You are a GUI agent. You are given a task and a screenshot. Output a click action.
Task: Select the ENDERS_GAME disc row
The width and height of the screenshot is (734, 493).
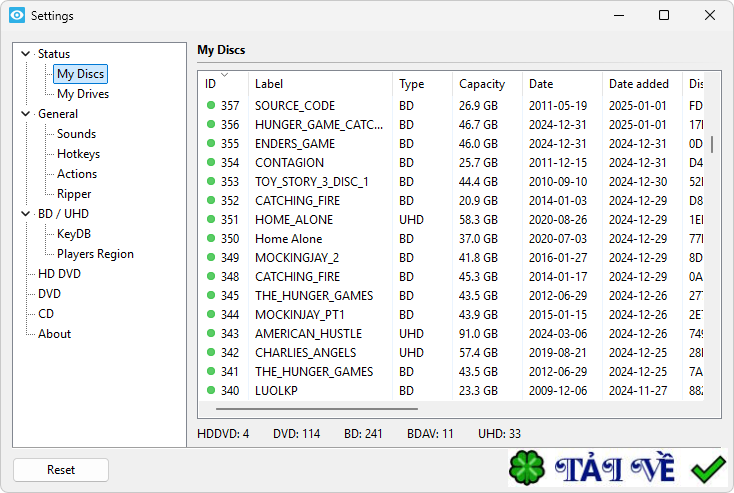[451, 144]
